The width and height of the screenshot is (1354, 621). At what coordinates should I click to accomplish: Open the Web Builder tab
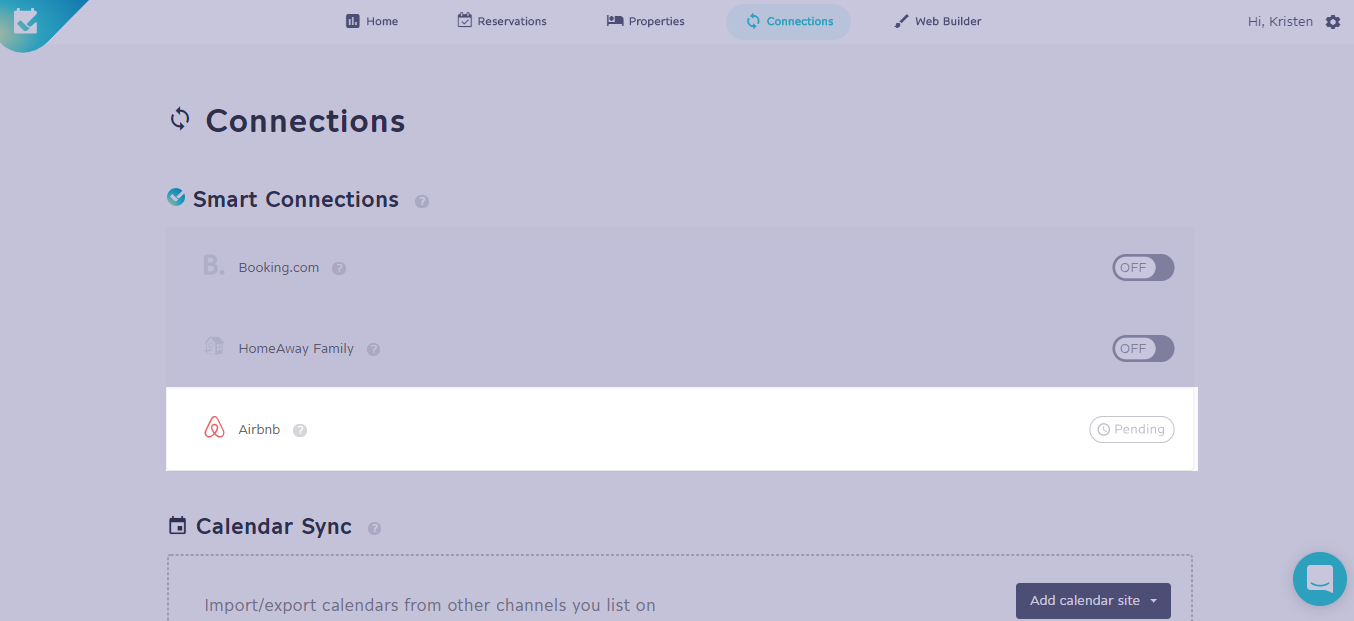coord(937,21)
